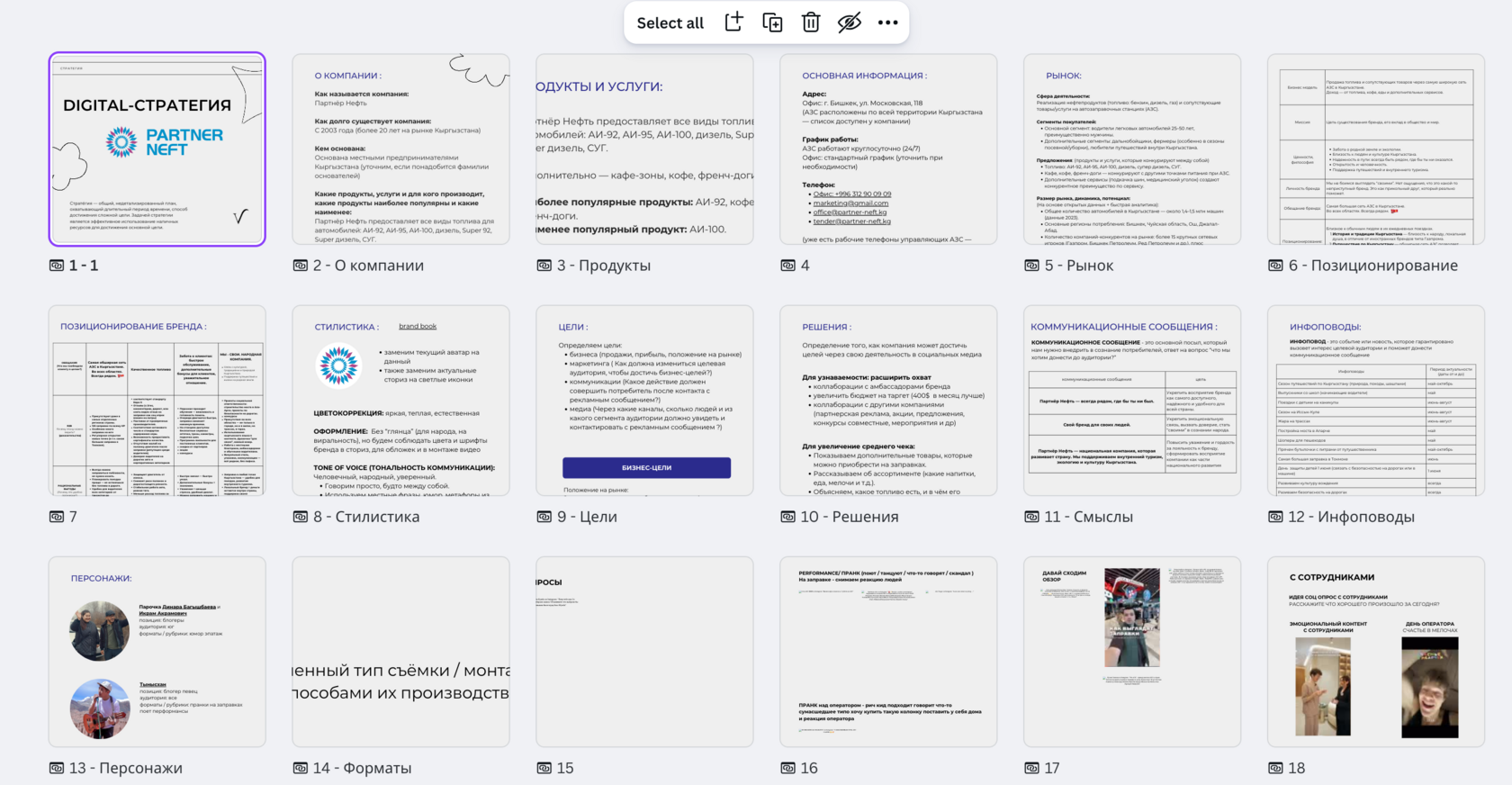This screenshot has height=785, width=1512.
Task: Click the page title '13 - Персонажи'
Action: (126, 768)
